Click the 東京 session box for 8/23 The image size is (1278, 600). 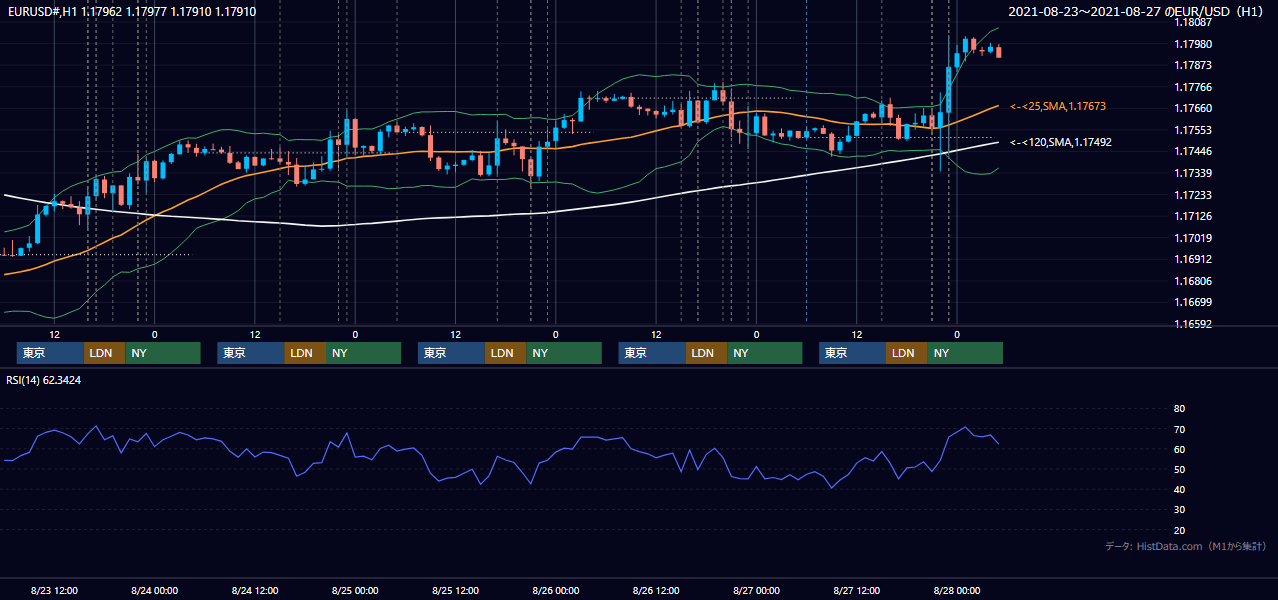tap(49, 353)
